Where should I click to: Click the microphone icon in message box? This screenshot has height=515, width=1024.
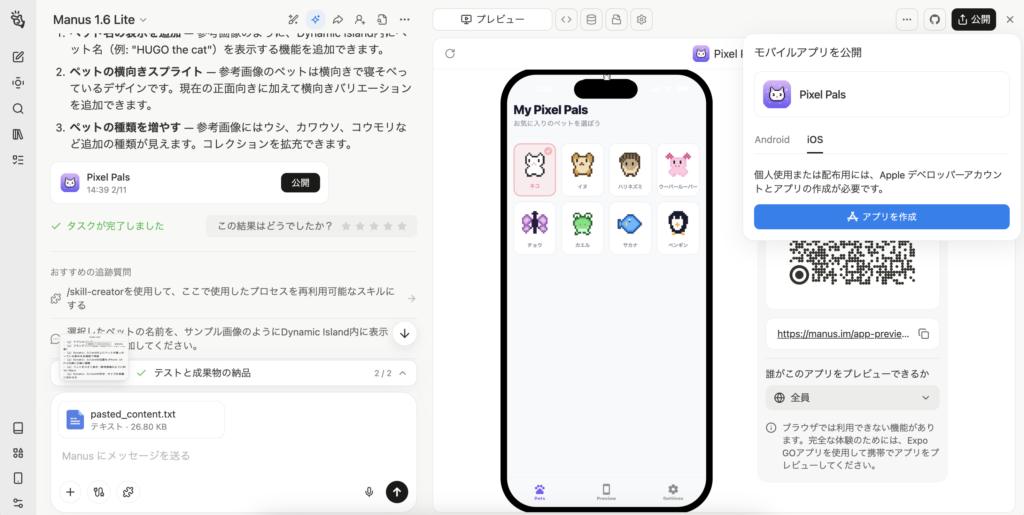coord(369,491)
